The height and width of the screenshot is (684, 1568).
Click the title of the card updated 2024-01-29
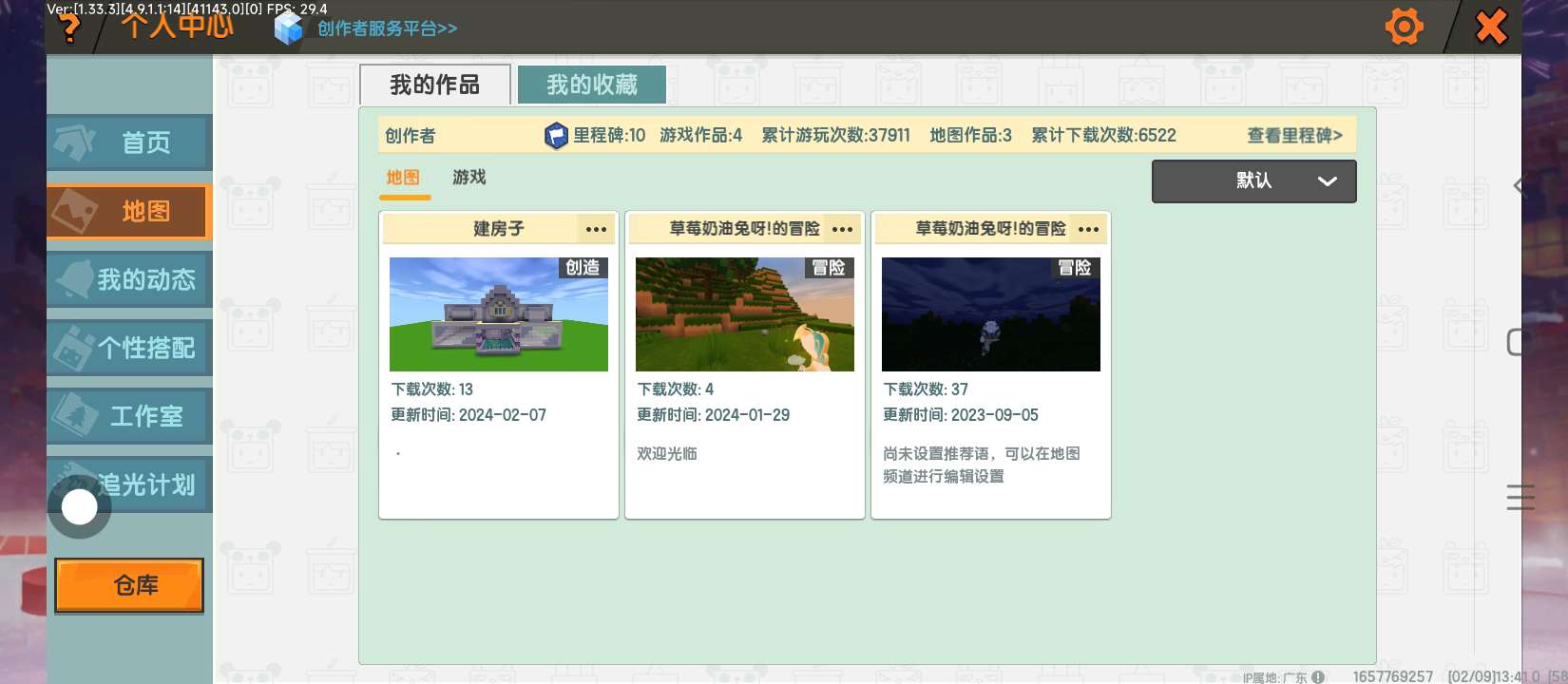click(745, 229)
